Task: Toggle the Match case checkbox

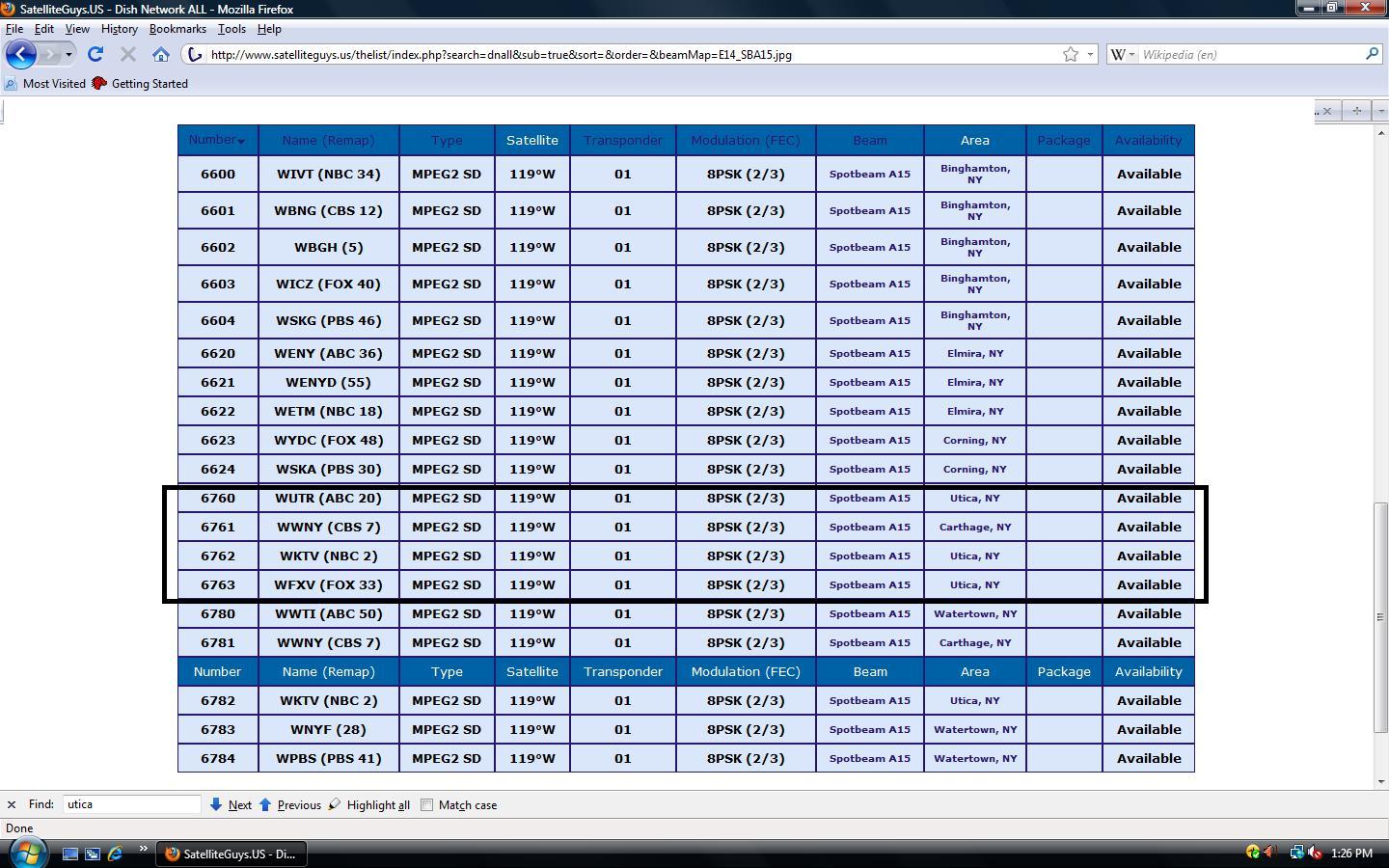Action: [x=426, y=804]
